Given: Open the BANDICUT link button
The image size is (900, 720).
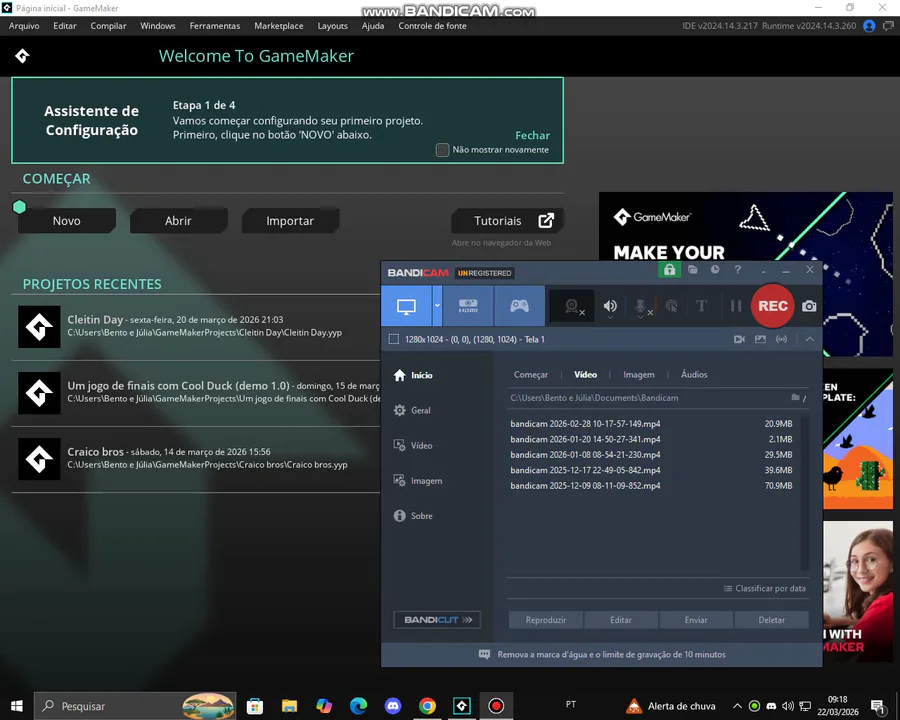Looking at the screenshot, I should (437, 620).
